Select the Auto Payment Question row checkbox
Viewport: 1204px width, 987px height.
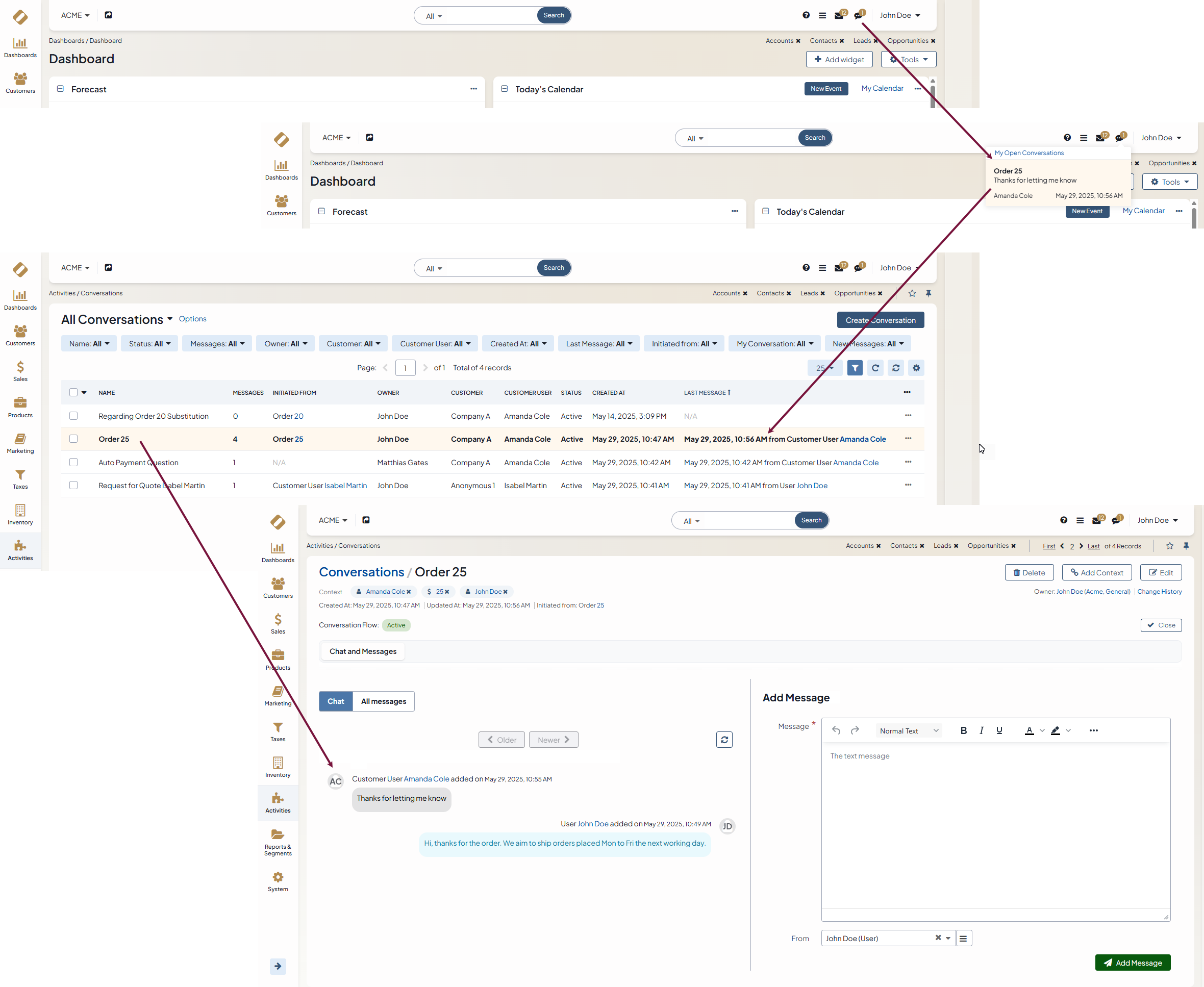coord(73,462)
